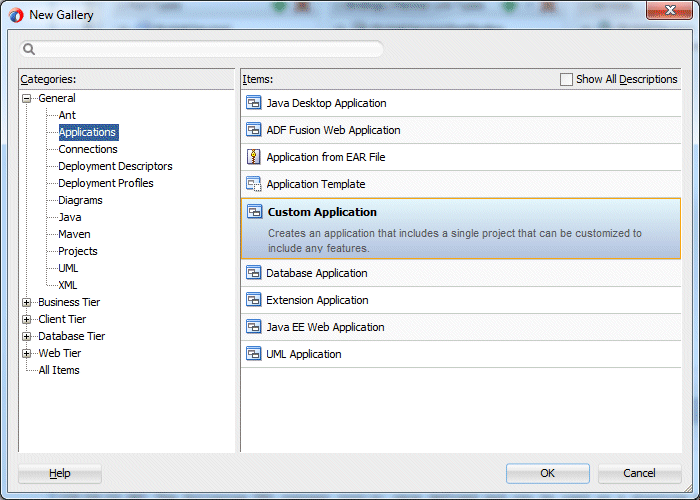Select the Ant category
Screen dimensions: 700x500
(67, 115)
